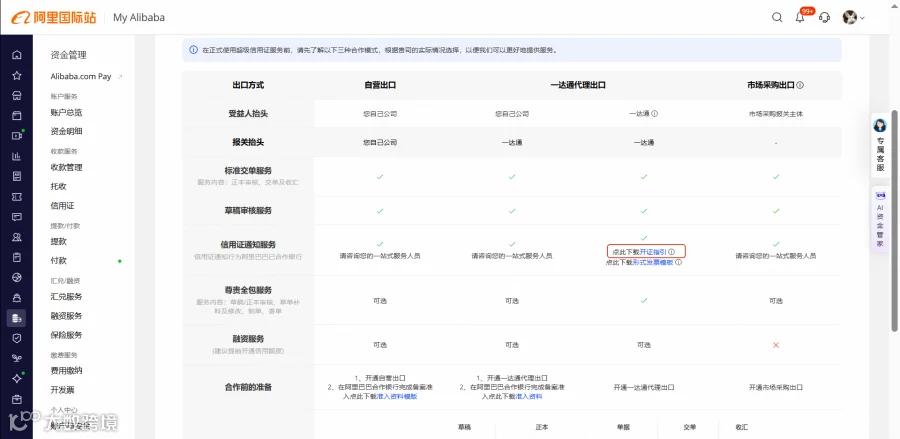The image size is (900, 439).
Task: Open 汇兑服务 menu item
Action: tap(67, 297)
